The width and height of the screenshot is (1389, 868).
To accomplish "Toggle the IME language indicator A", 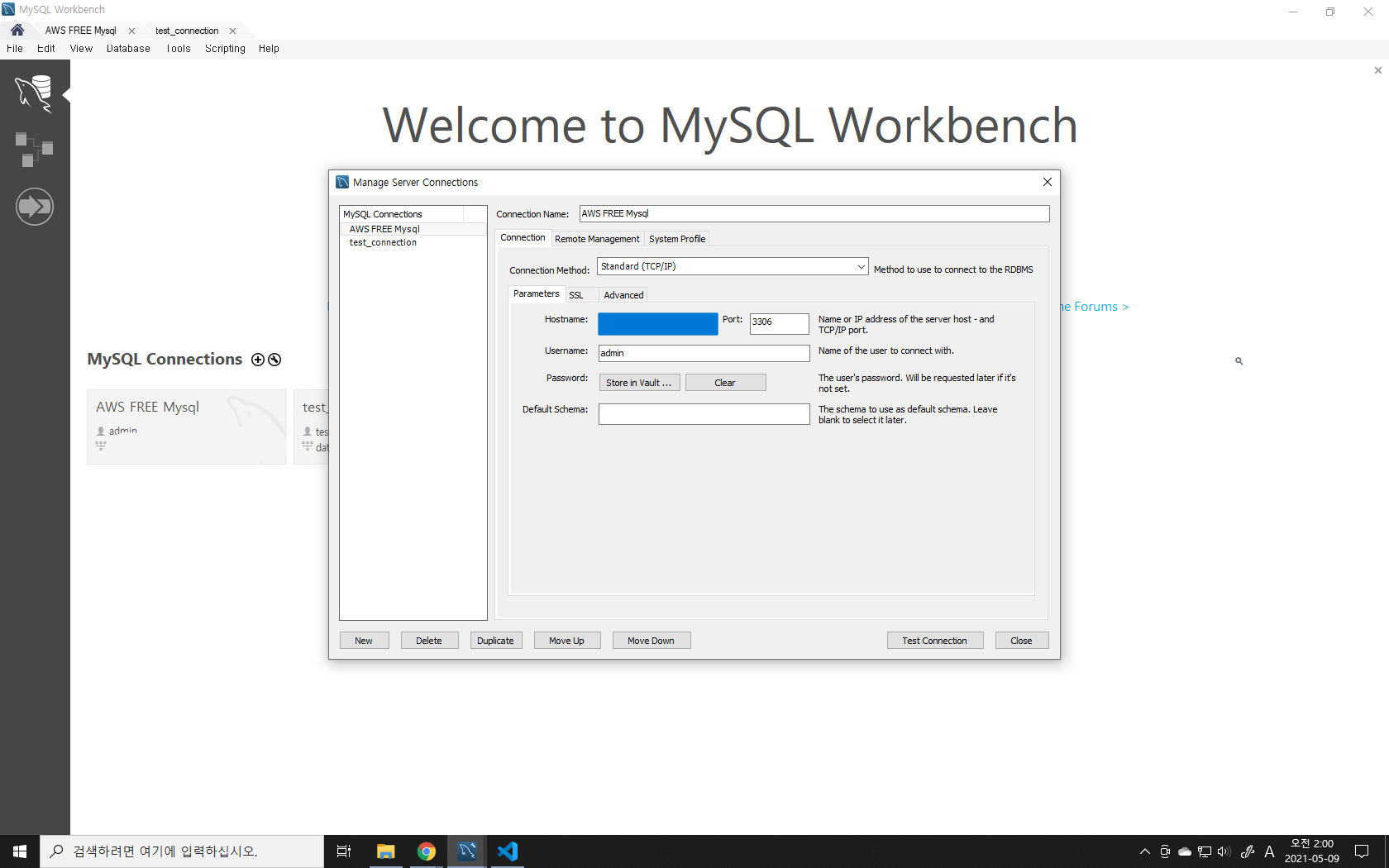I will coord(1269,851).
